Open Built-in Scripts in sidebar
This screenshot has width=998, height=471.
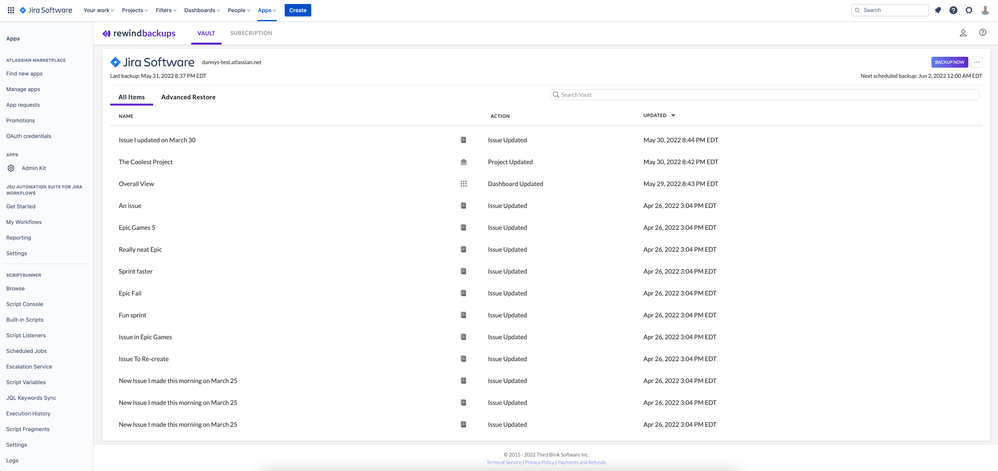(x=25, y=320)
